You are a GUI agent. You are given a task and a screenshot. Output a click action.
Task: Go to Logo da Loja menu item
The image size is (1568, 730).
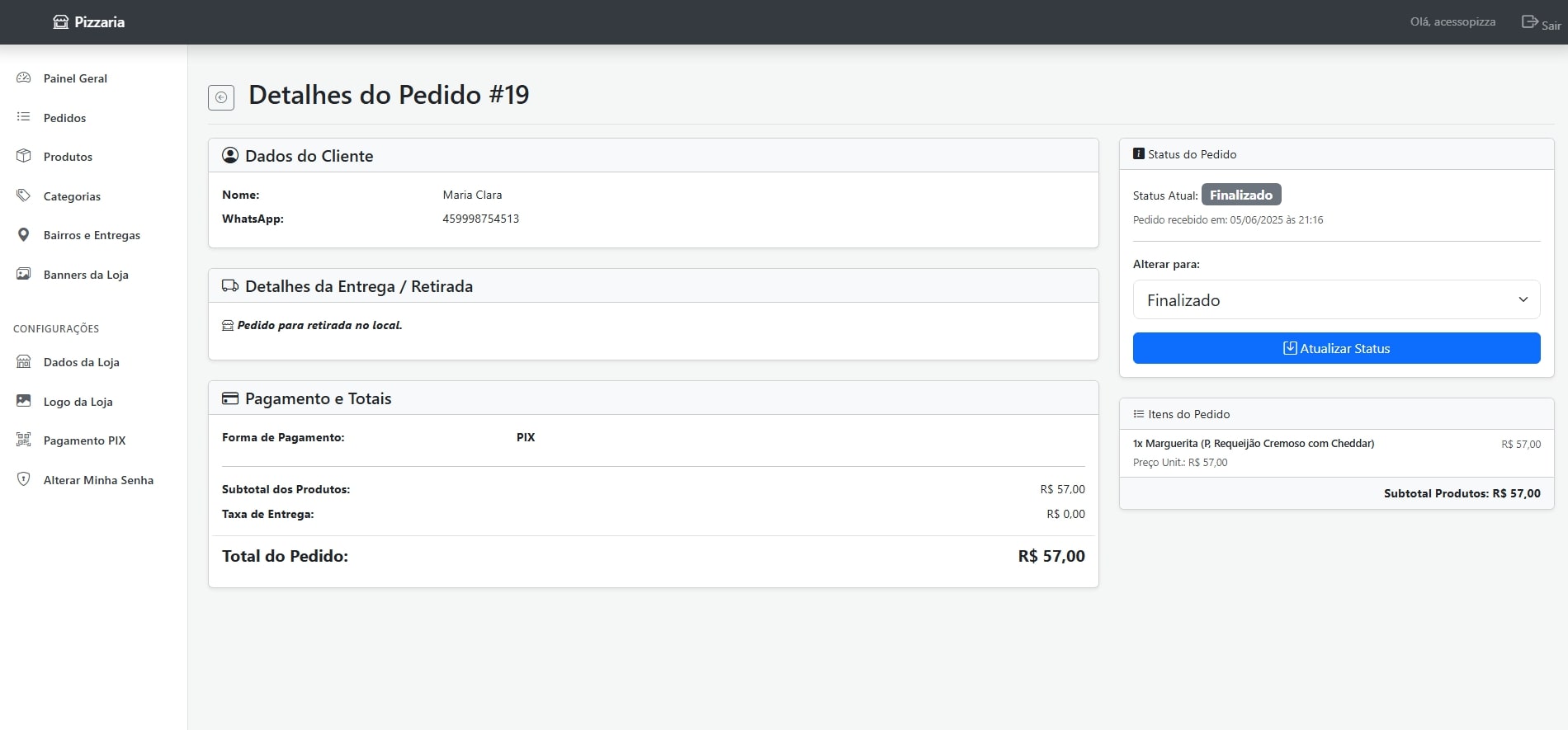tap(78, 402)
